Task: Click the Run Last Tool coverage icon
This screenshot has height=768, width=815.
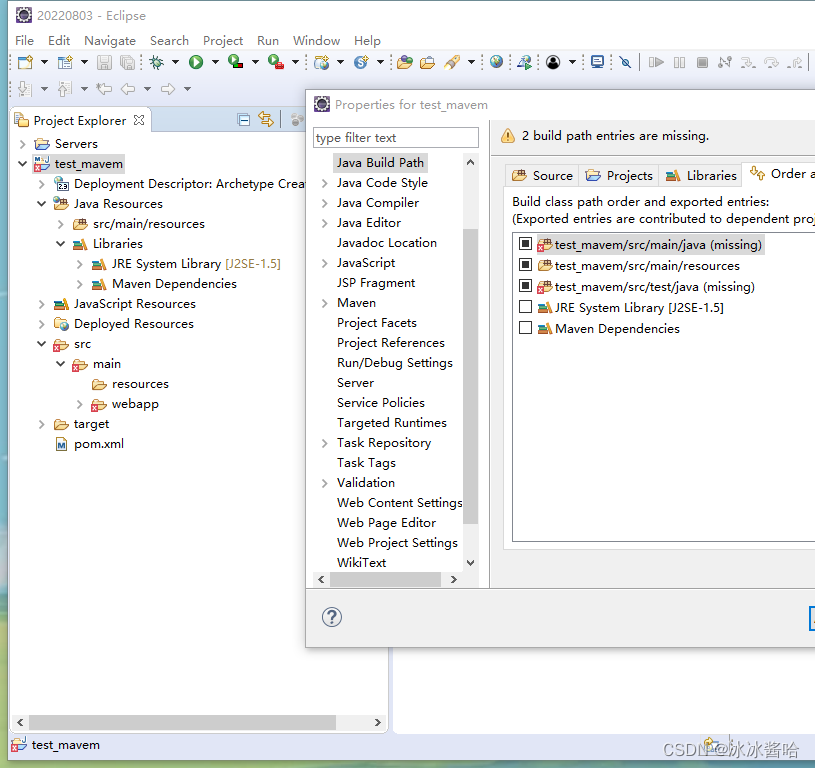Action: [x=235, y=62]
